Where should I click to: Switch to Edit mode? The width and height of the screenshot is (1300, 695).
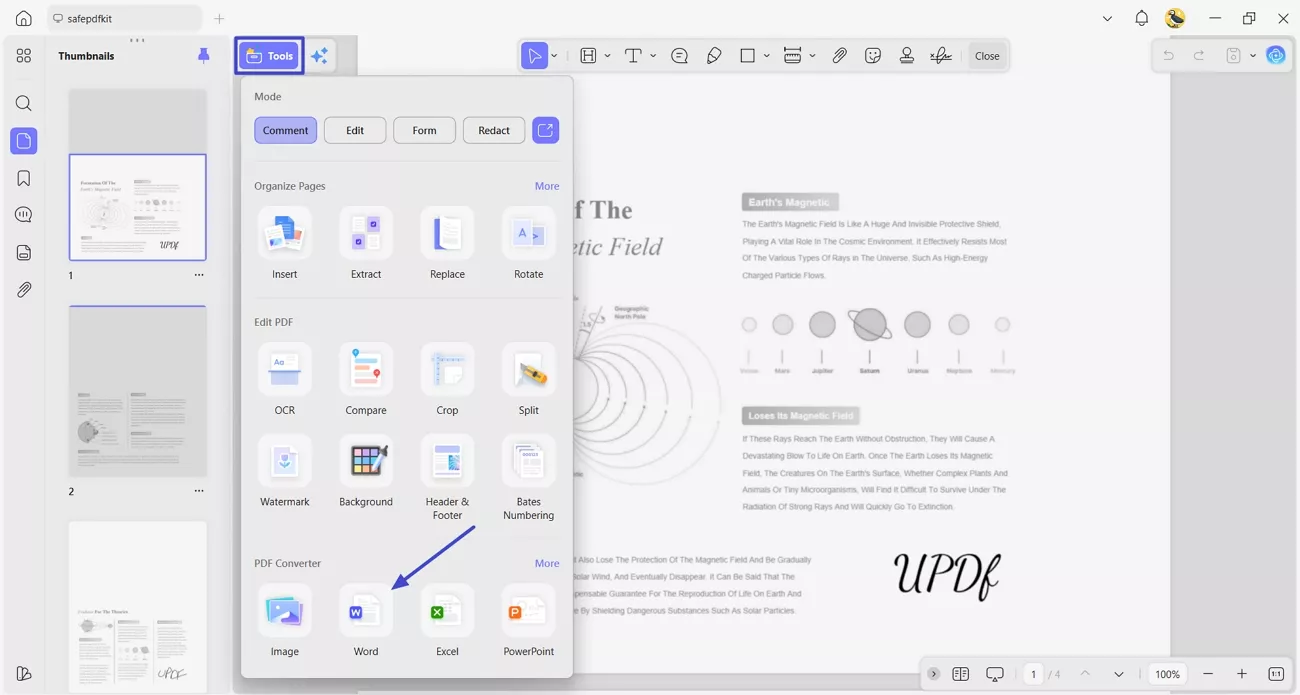(354, 130)
